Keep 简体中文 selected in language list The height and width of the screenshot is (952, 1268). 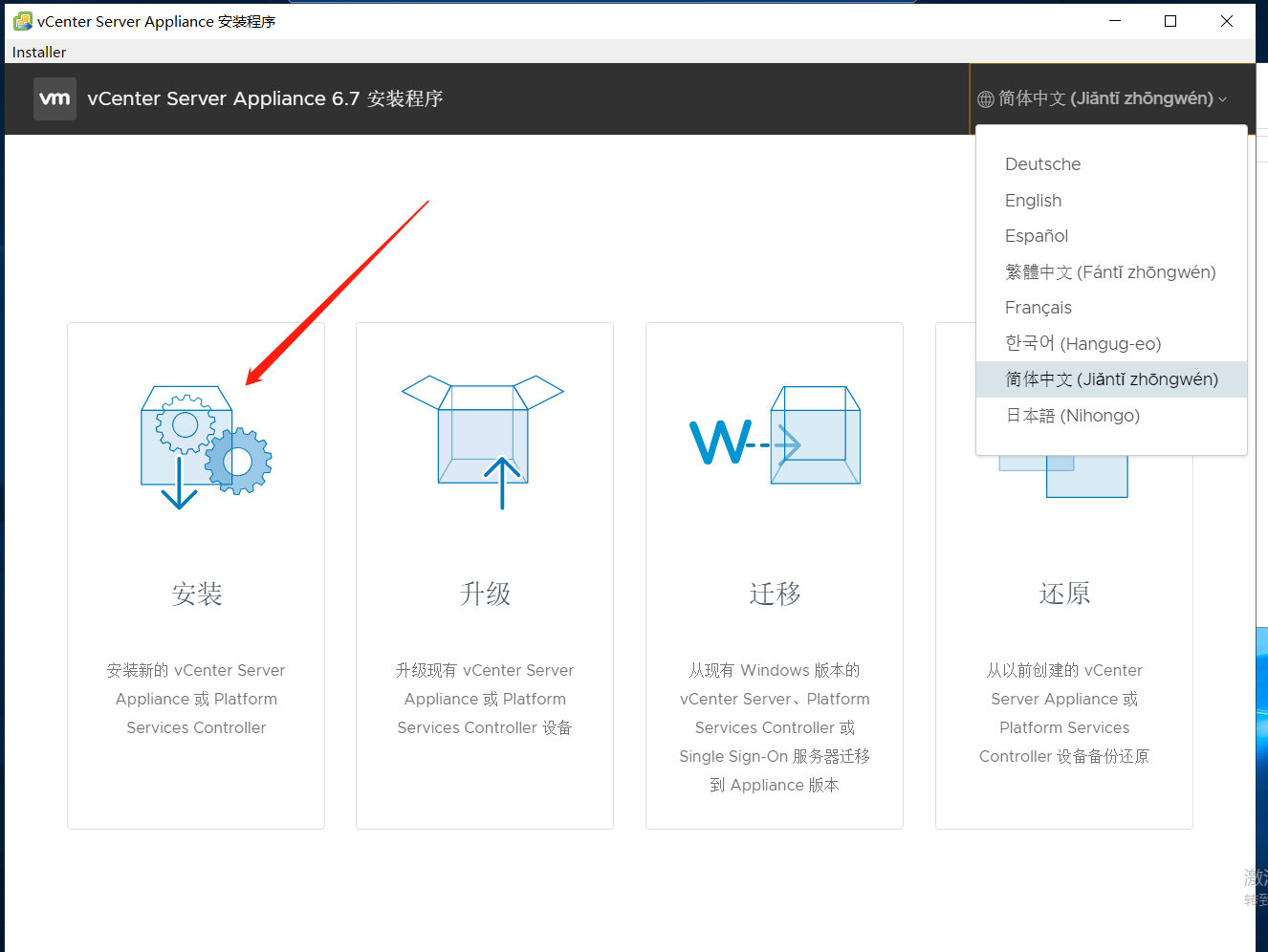1111,379
